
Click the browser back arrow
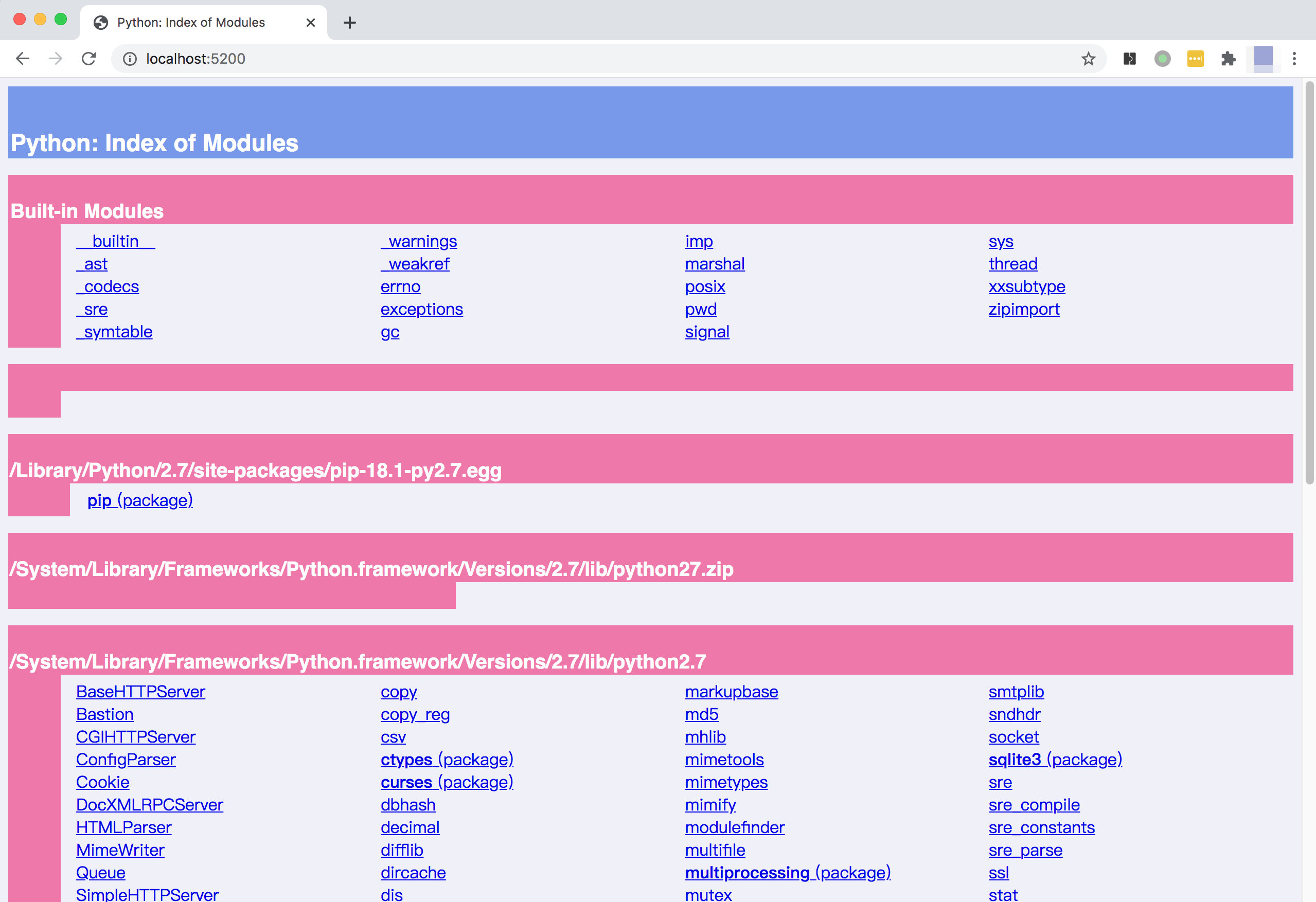pyautogui.click(x=23, y=59)
